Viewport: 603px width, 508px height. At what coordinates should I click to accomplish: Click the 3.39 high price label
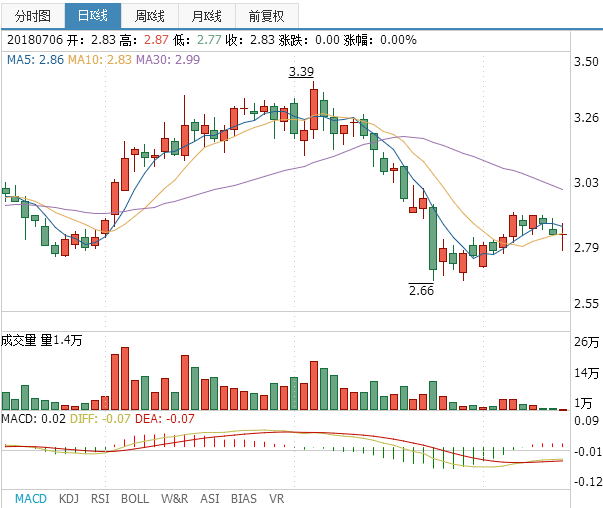pos(301,72)
